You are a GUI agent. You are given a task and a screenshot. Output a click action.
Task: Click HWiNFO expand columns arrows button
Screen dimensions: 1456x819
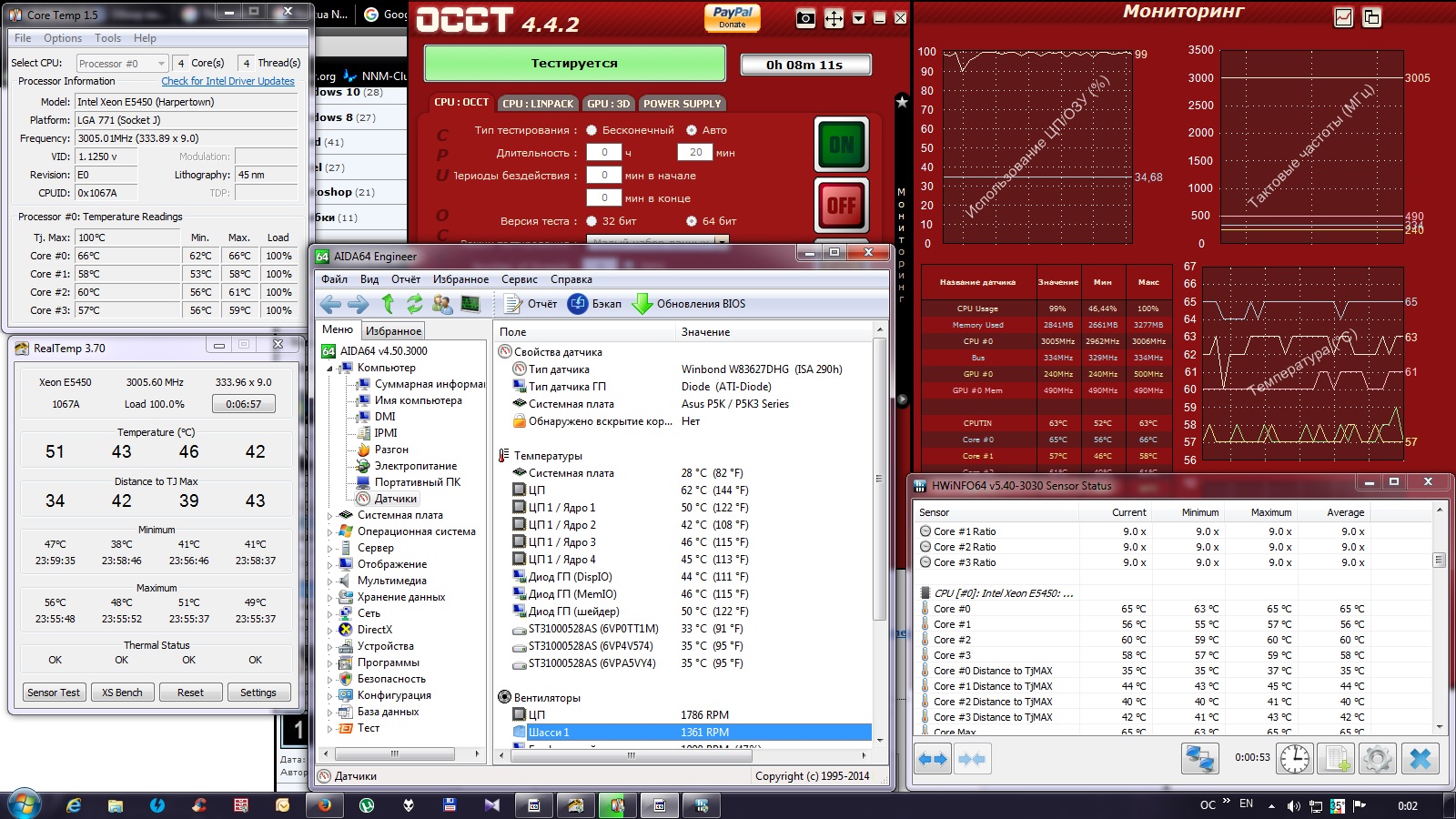(933, 759)
